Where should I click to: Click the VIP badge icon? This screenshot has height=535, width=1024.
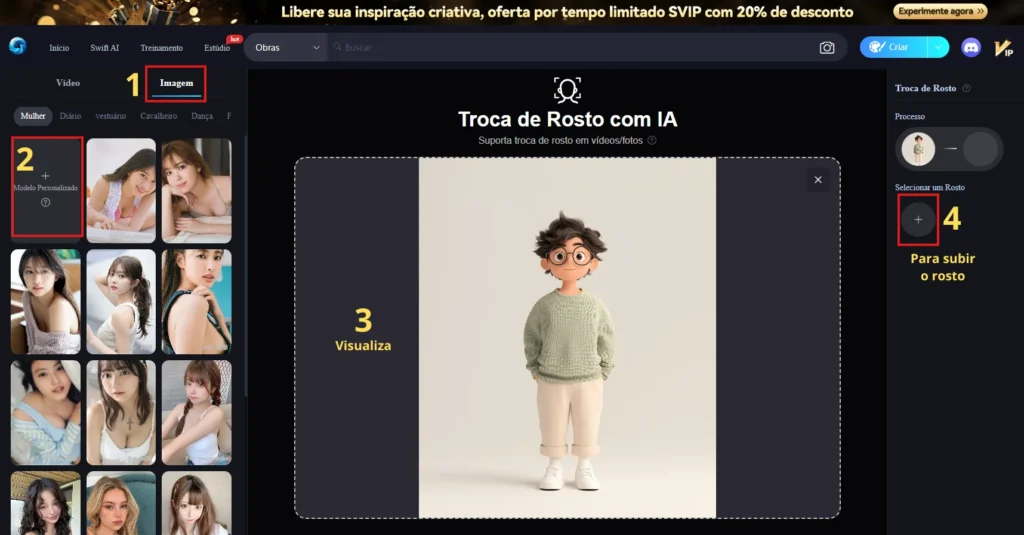(x=1003, y=48)
